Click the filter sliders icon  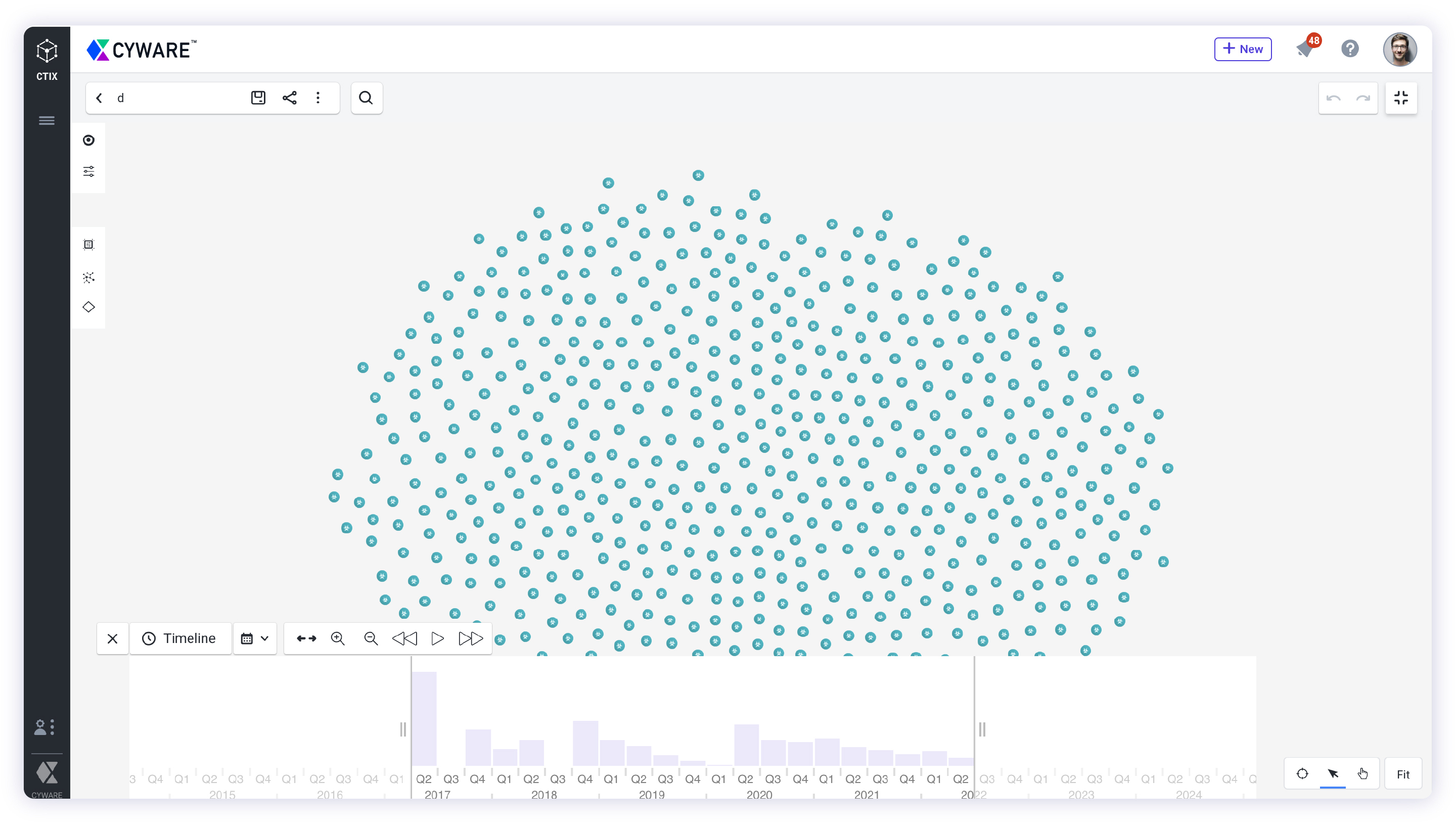[88, 171]
